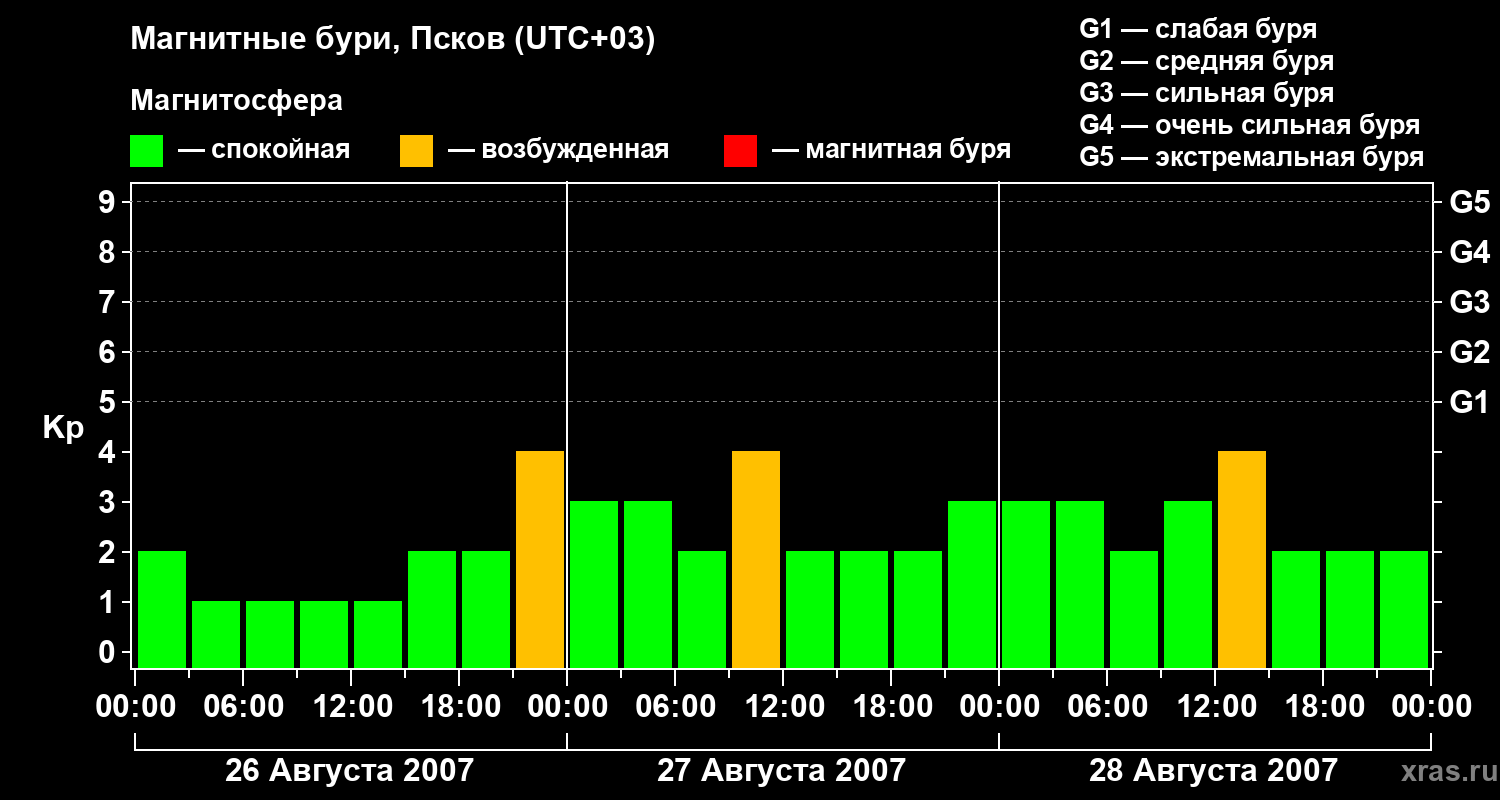
Task: Click the '28 Августа 2007' date label
Action: pos(1213,771)
